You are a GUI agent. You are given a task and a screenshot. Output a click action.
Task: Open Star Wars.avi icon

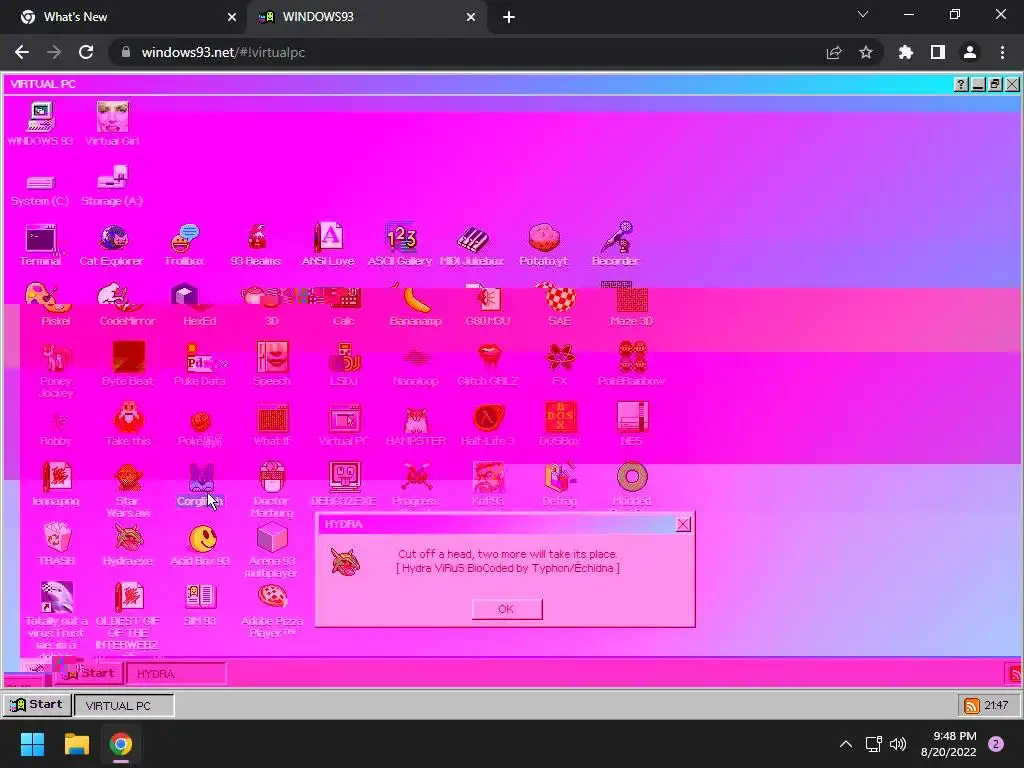(127, 490)
